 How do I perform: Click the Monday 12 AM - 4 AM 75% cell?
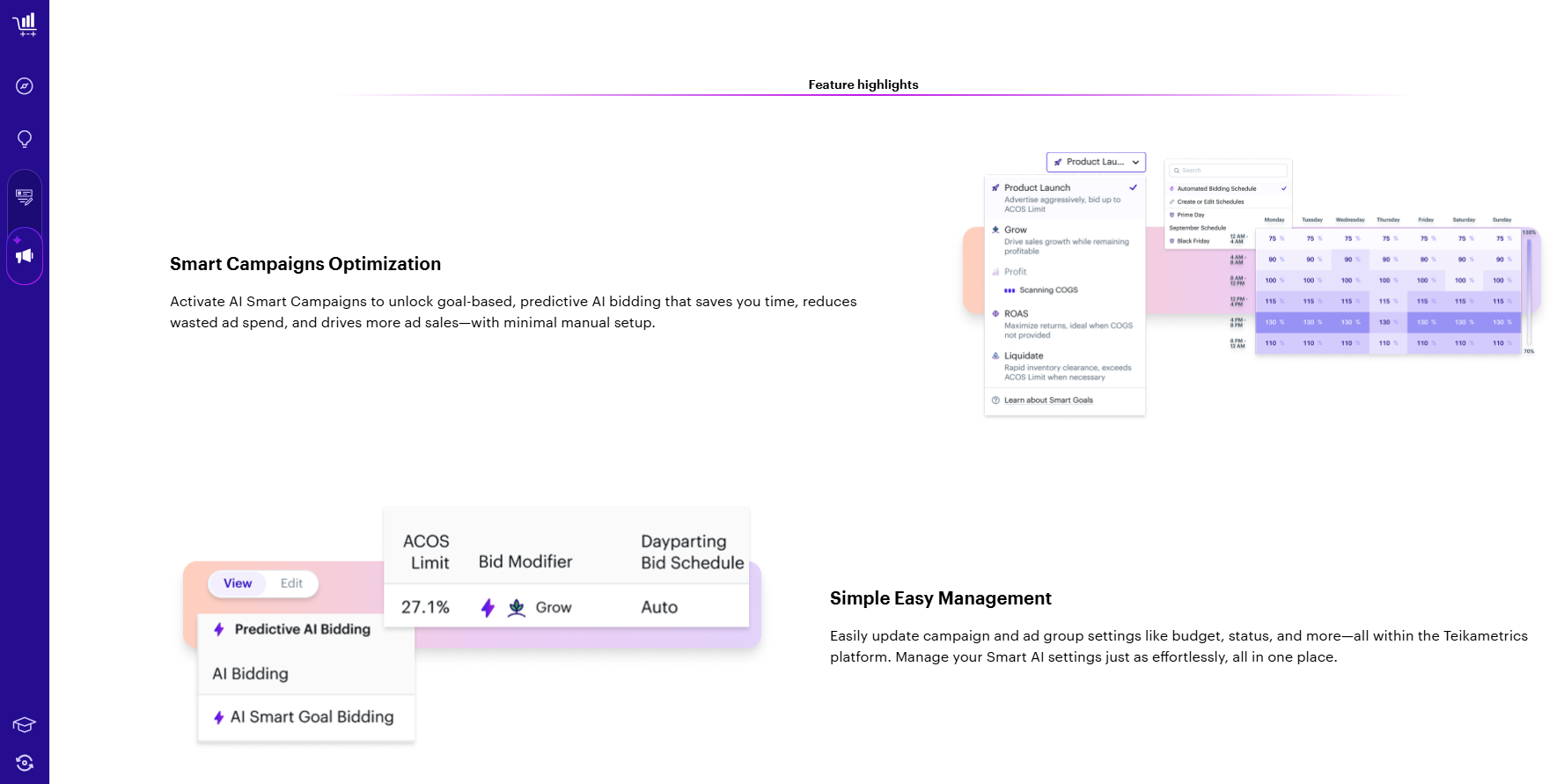tap(1274, 238)
